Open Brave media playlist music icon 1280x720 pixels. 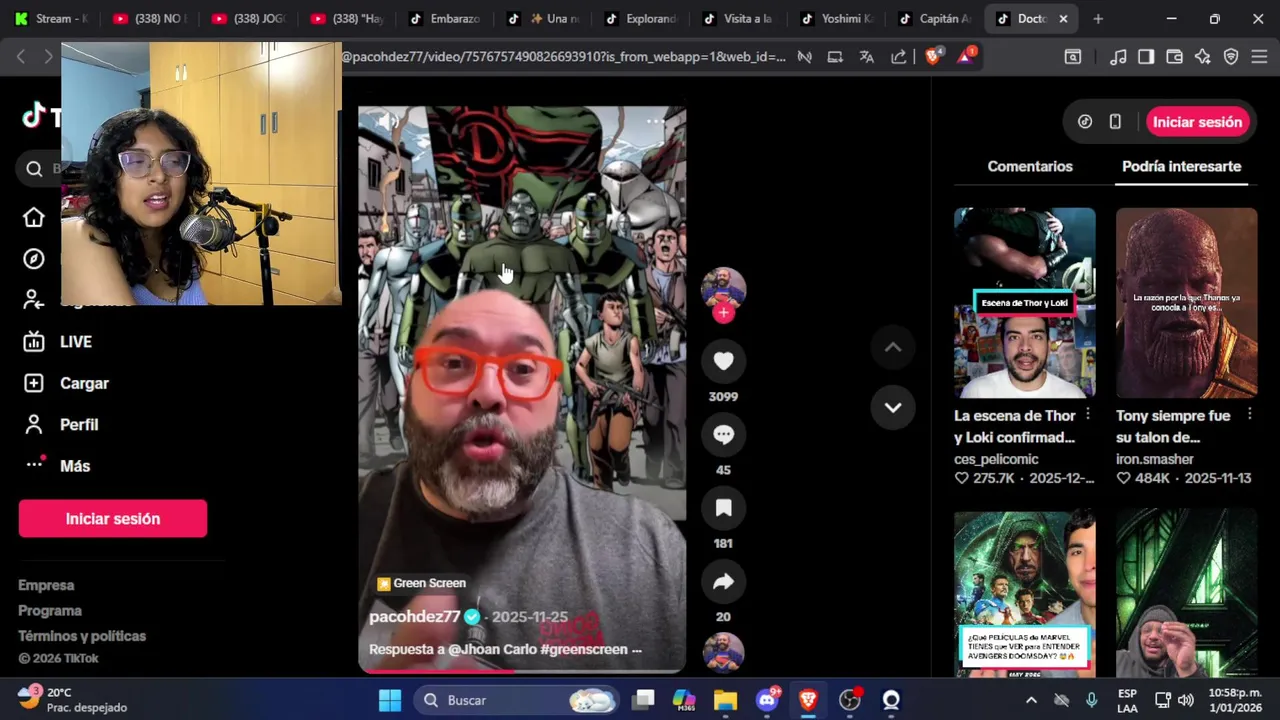[x=1119, y=57]
